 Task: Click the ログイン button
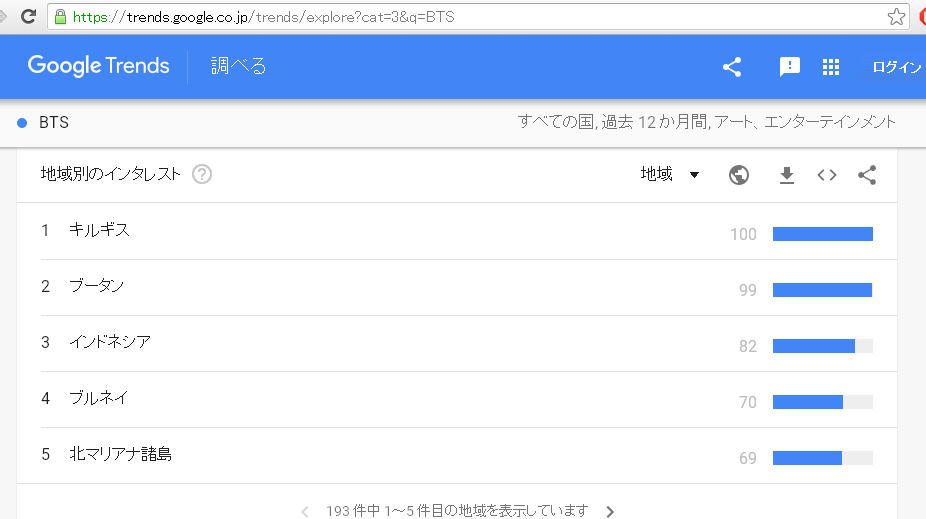(x=896, y=67)
